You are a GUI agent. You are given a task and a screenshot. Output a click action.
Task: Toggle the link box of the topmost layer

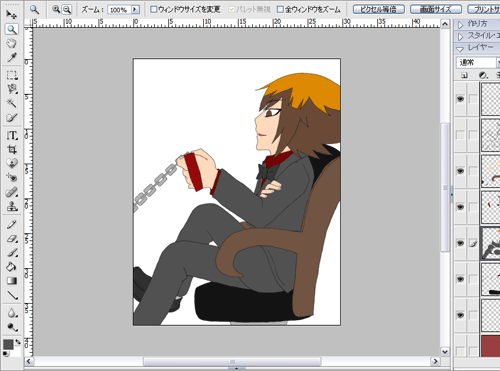point(473,99)
